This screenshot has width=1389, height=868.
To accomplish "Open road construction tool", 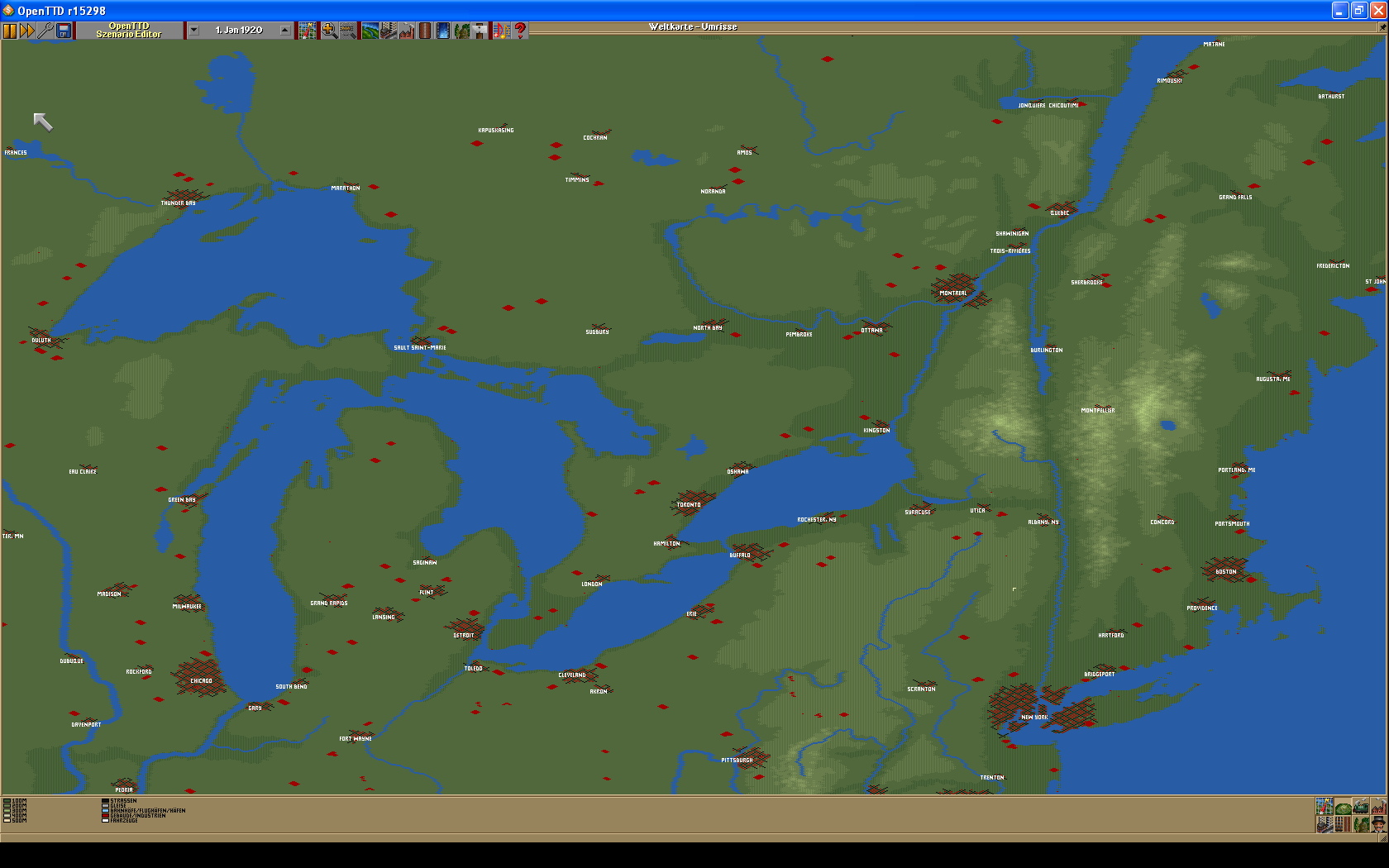I will (x=425, y=31).
